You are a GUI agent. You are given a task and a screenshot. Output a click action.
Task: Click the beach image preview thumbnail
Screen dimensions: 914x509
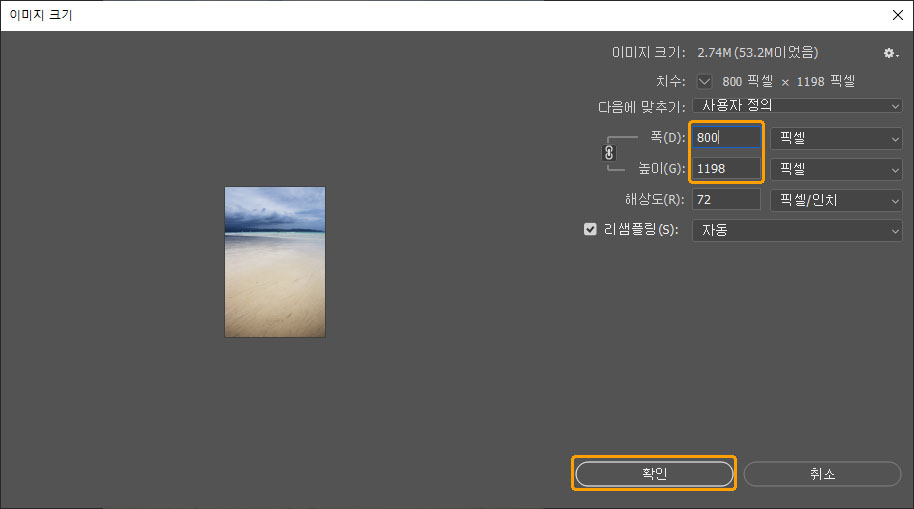pos(275,262)
